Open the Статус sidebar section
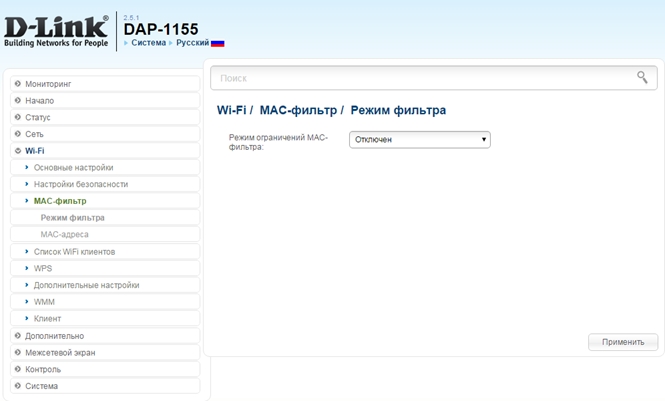This screenshot has height=401, width=665. (x=38, y=117)
